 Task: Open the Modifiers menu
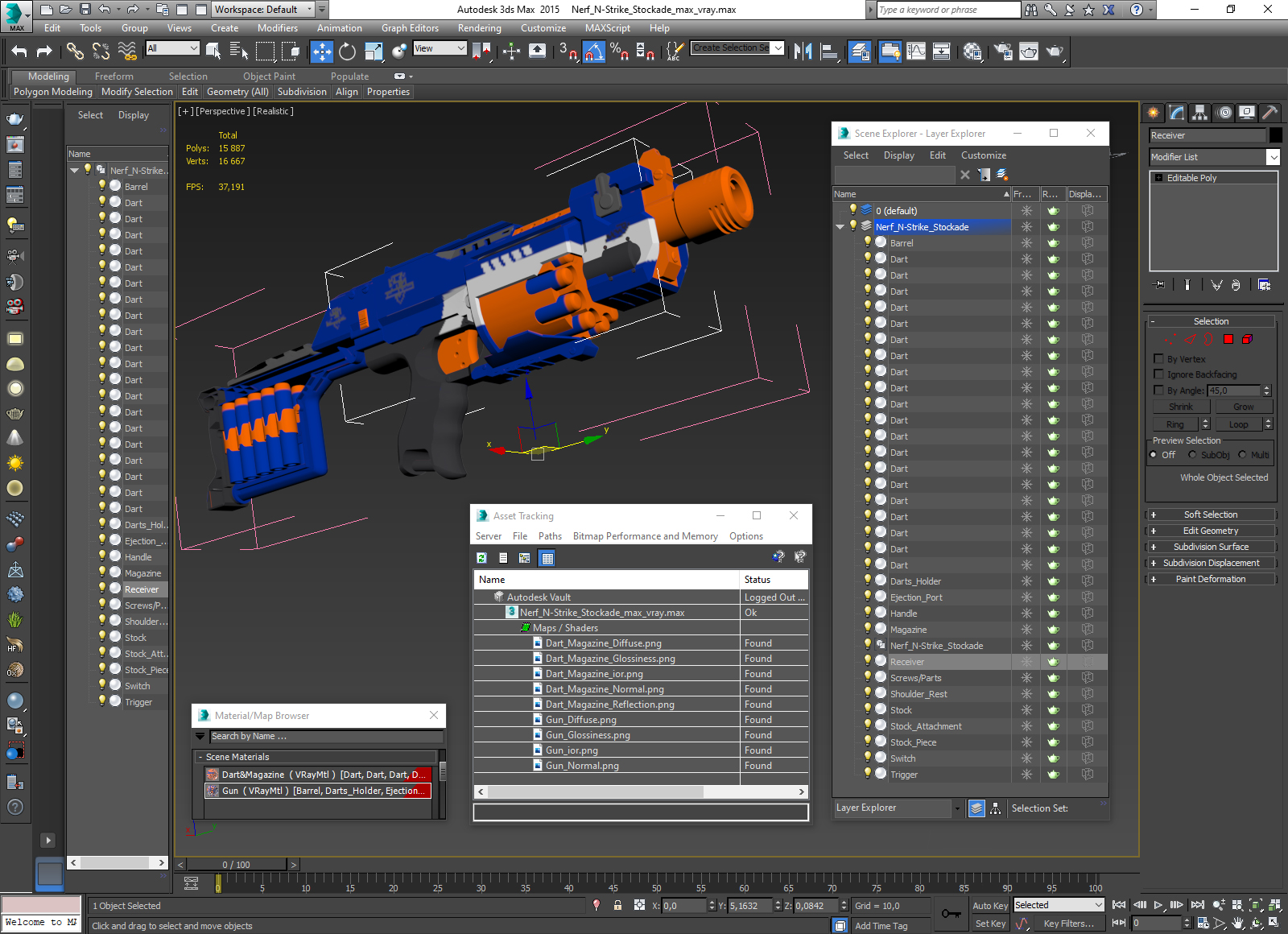coord(277,28)
